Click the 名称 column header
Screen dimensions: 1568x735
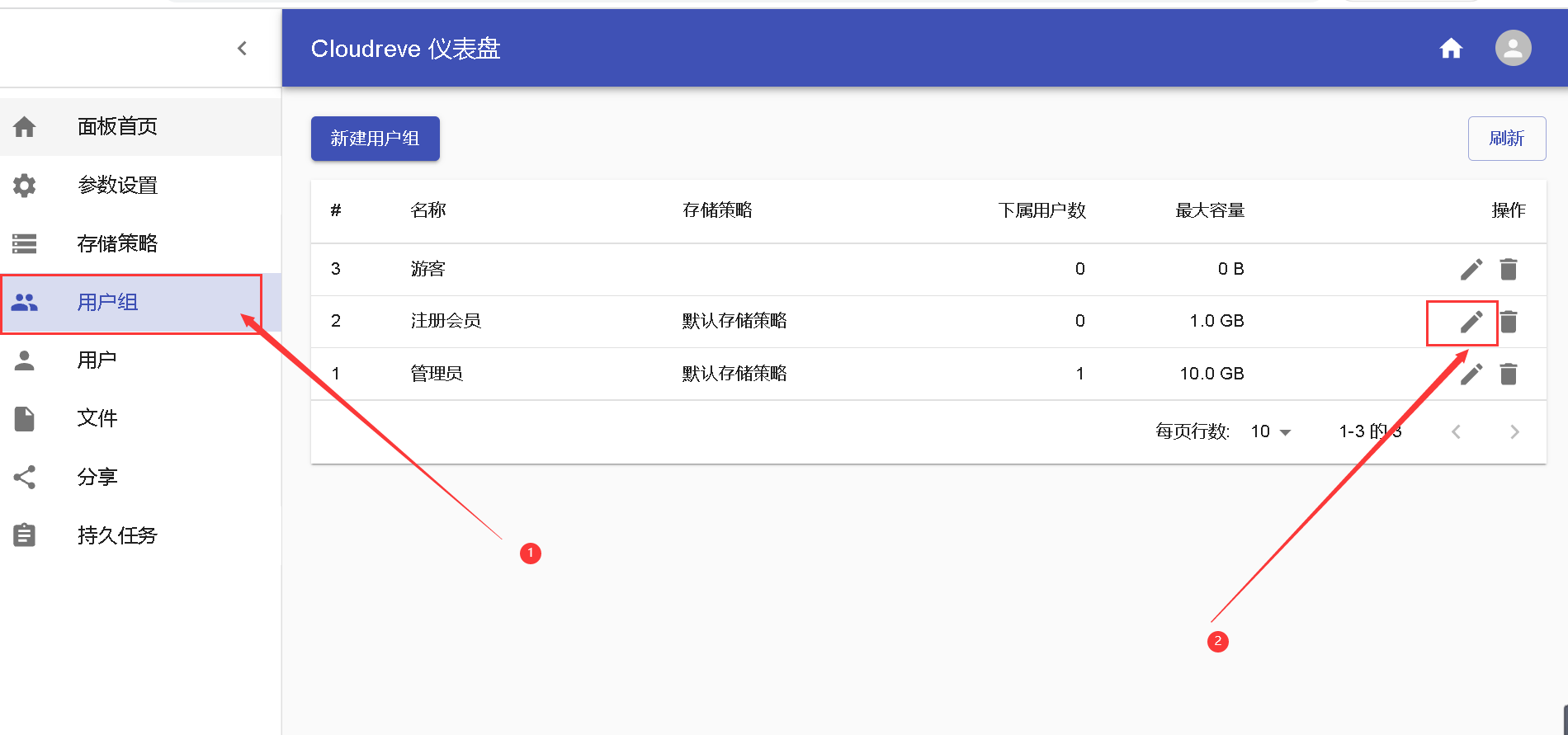tap(428, 210)
